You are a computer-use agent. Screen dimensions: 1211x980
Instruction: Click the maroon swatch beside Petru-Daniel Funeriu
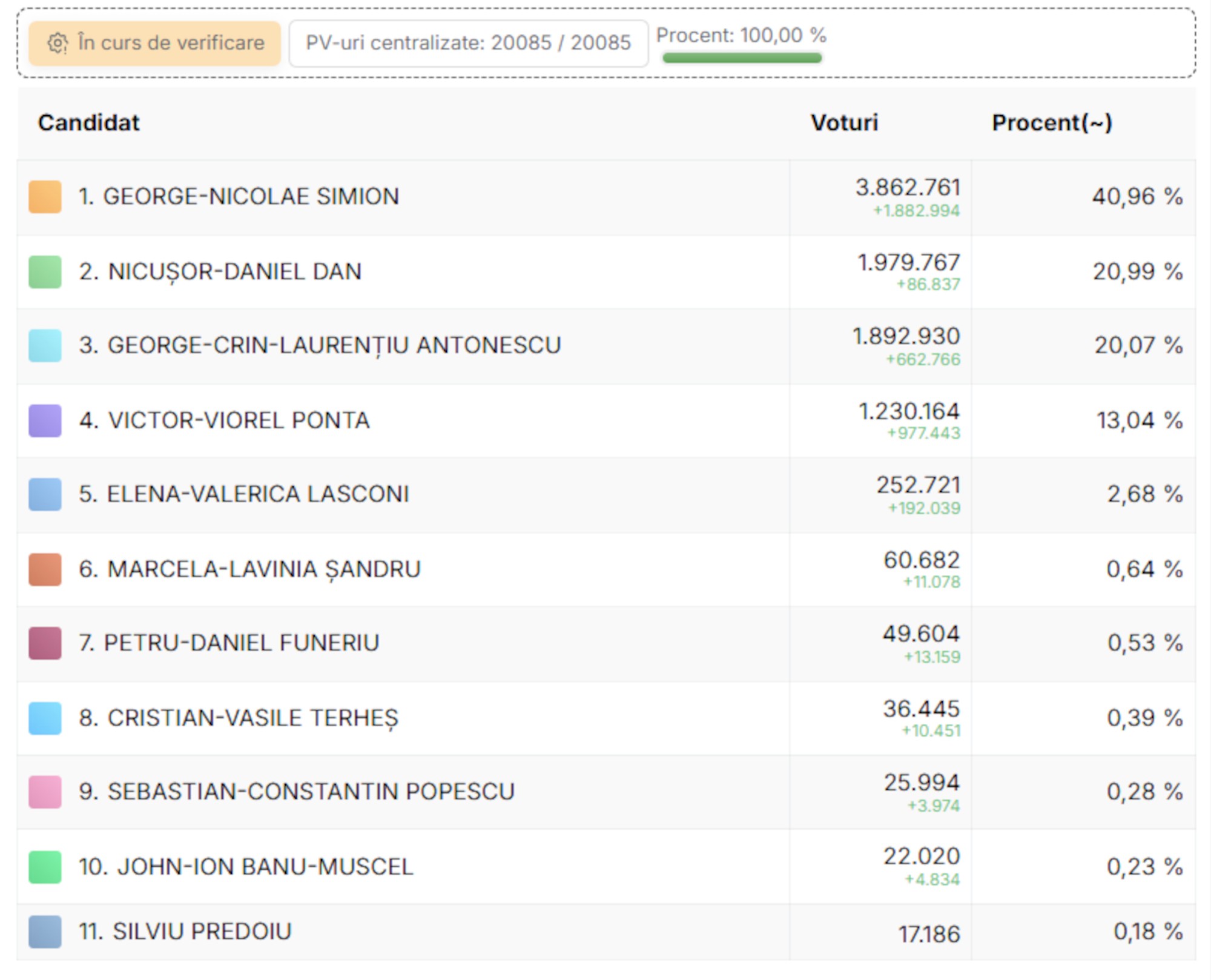pyautogui.click(x=45, y=643)
